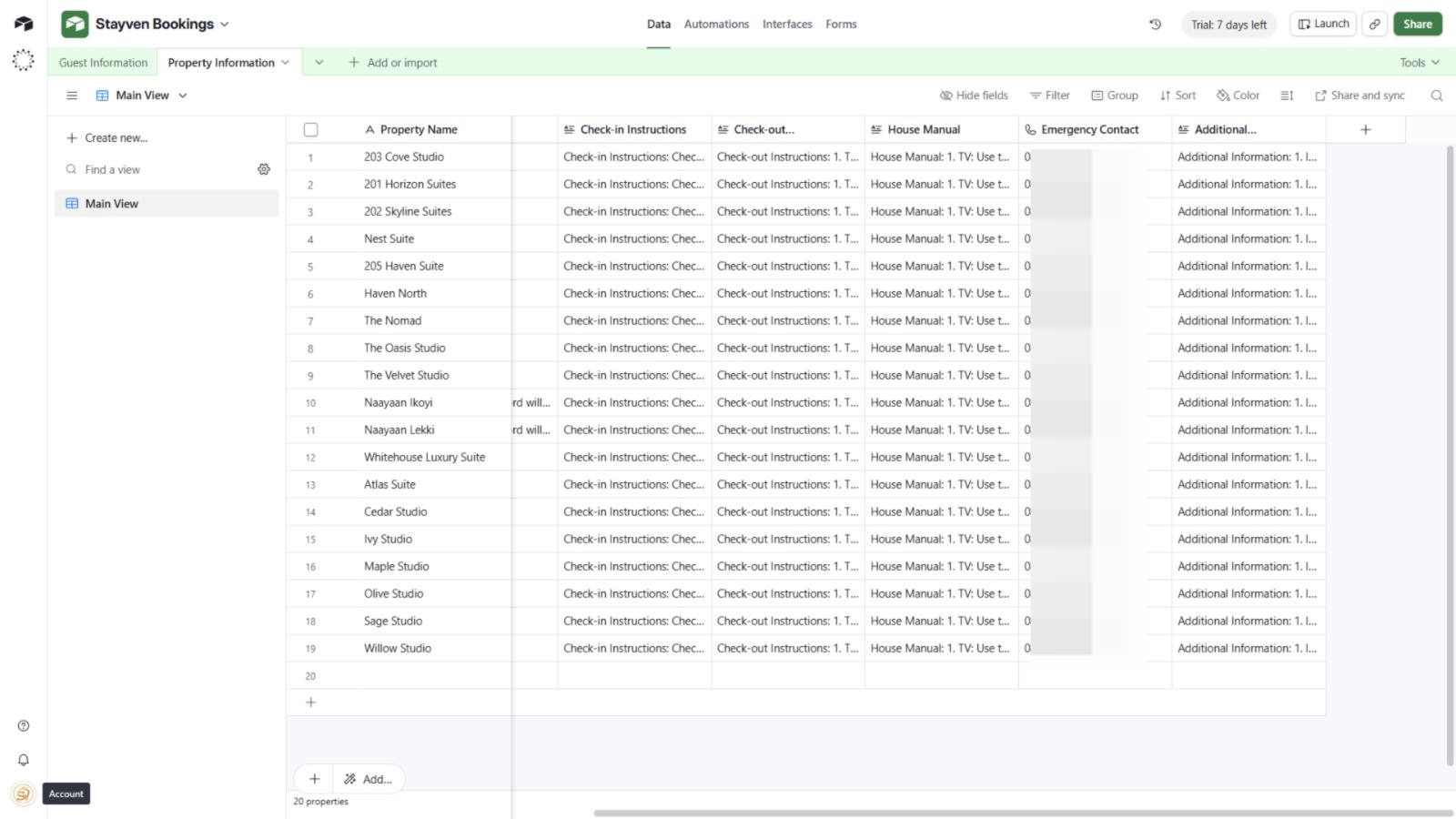Screen dimensions: 1456x819
Task: Open the Tools dropdown
Action: [x=1420, y=63]
